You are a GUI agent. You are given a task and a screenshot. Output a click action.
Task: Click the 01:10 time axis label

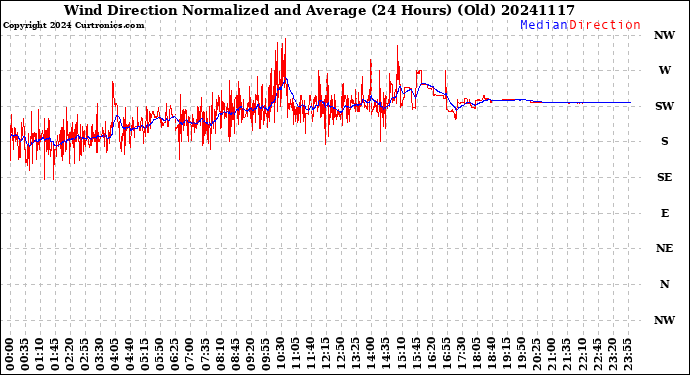coord(40,354)
